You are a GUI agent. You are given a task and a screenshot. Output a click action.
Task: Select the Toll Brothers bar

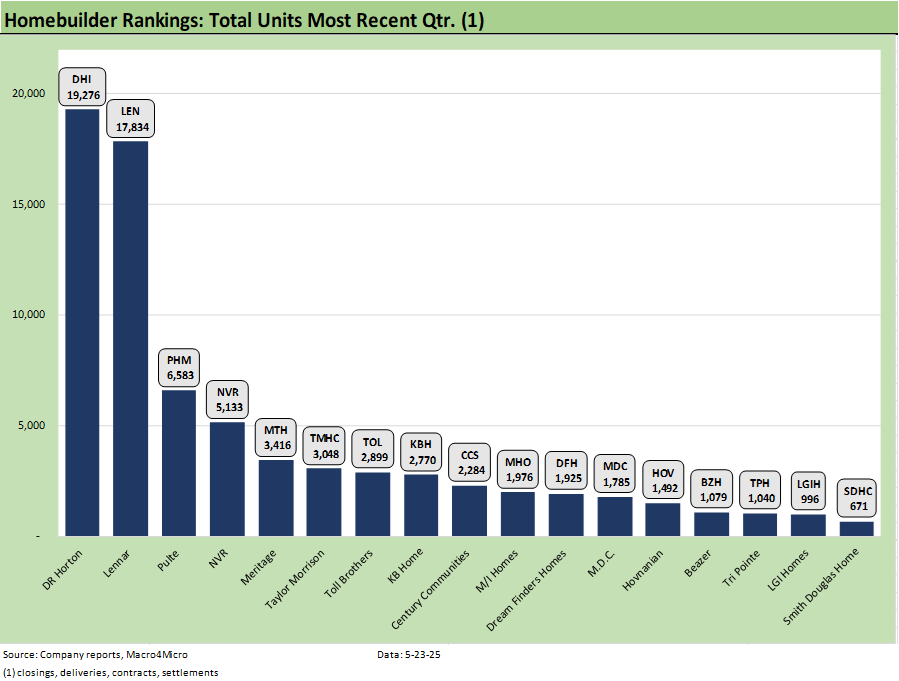[373, 504]
